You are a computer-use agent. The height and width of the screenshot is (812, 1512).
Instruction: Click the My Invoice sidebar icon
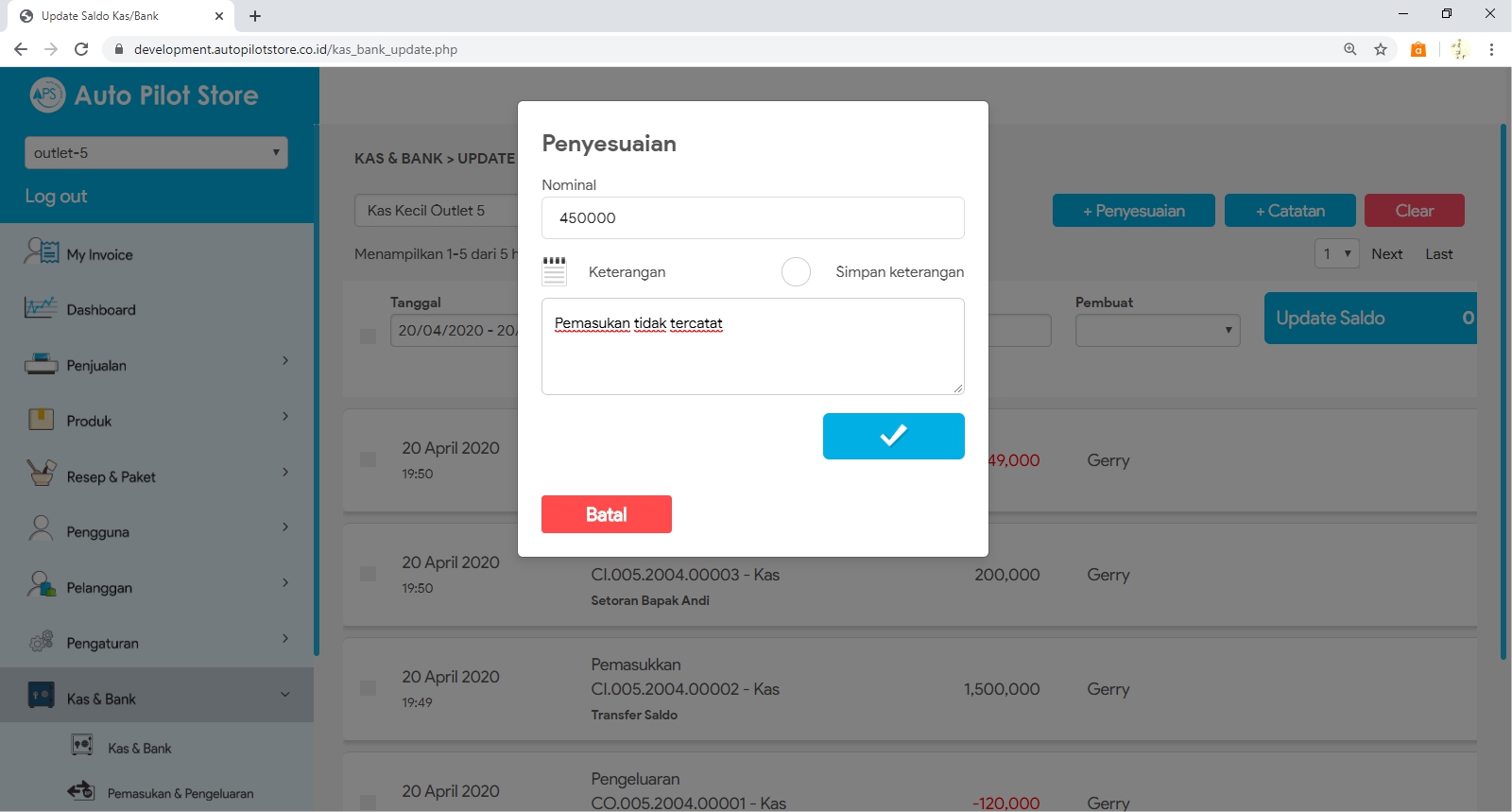tap(42, 253)
